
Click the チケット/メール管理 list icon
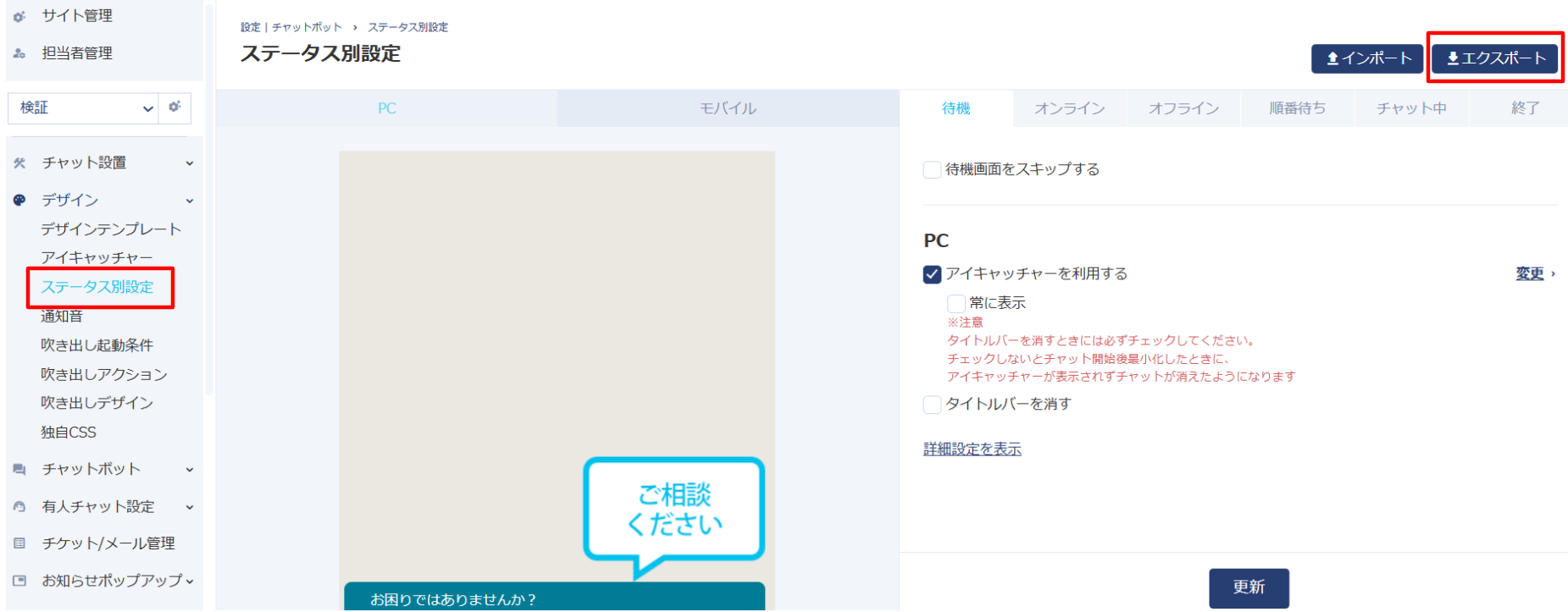click(19, 543)
